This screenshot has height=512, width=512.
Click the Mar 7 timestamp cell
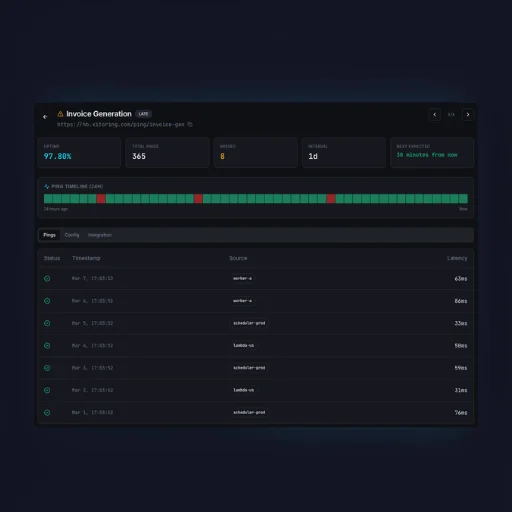click(92, 278)
